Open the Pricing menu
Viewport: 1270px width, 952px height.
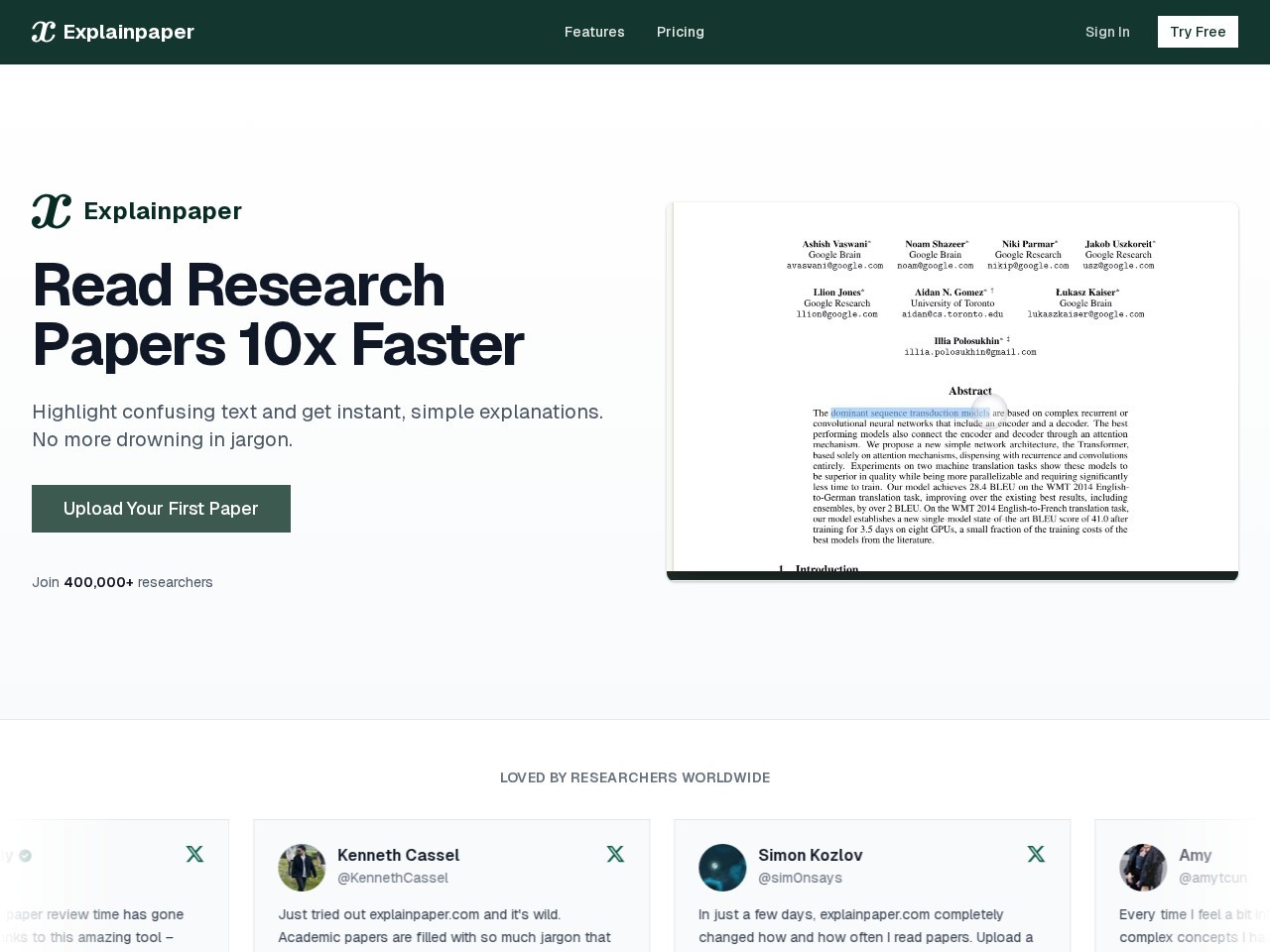pyautogui.click(x=681, y=32)
